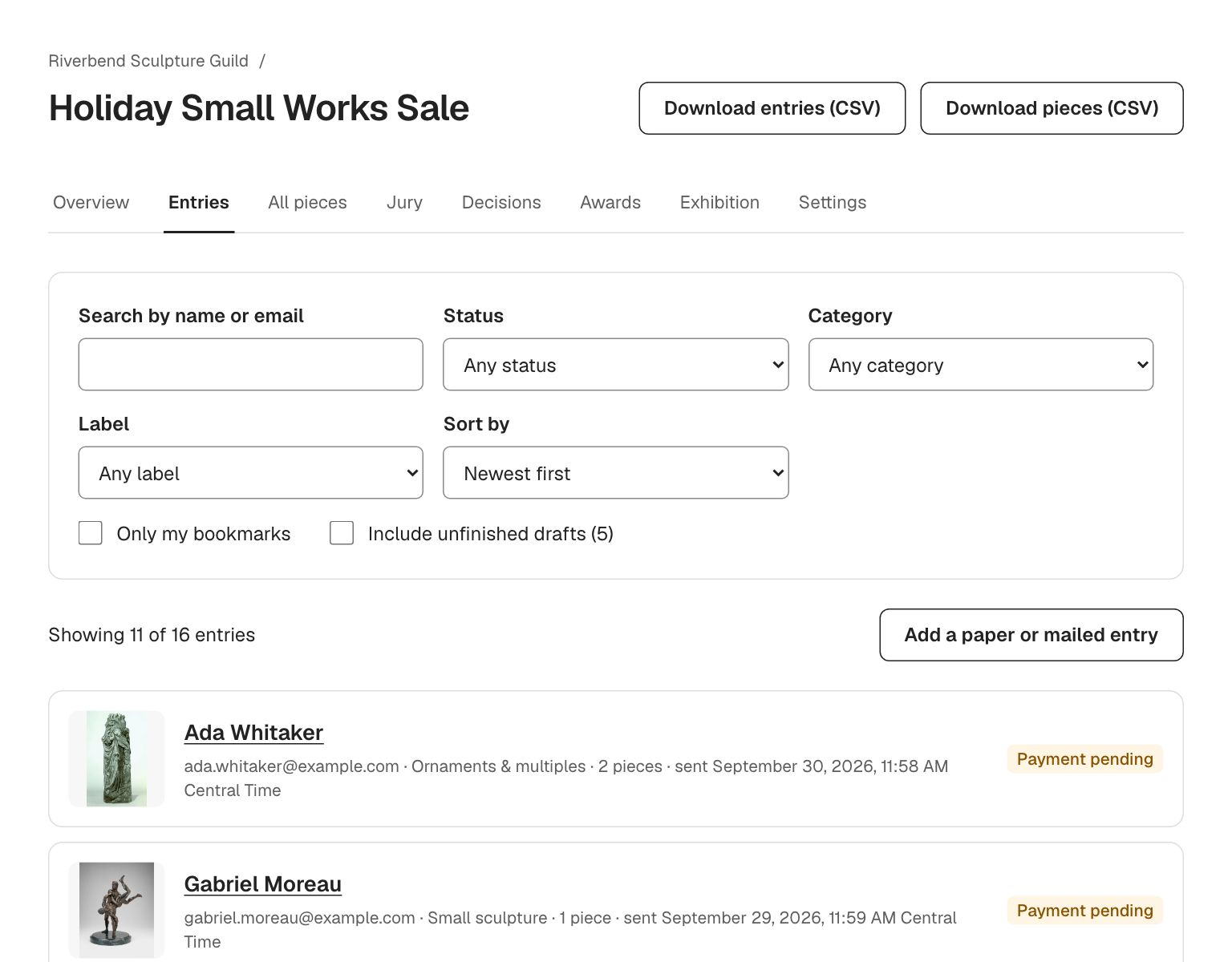Image resolution: width=1232 pixels, height=962 pixels.
Task: Click the Holiday Small Works Sale heading
Action: pyautogui.click(x=259, y=108)
